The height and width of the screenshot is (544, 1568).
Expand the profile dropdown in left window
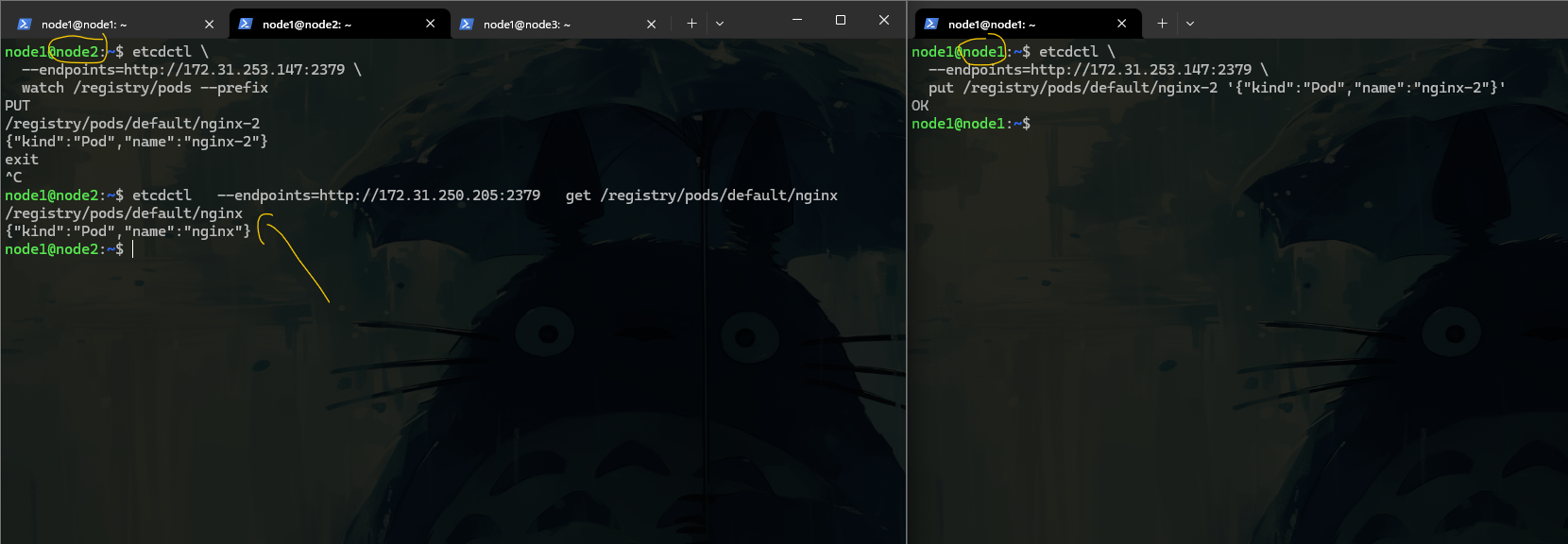click(720, 24)
